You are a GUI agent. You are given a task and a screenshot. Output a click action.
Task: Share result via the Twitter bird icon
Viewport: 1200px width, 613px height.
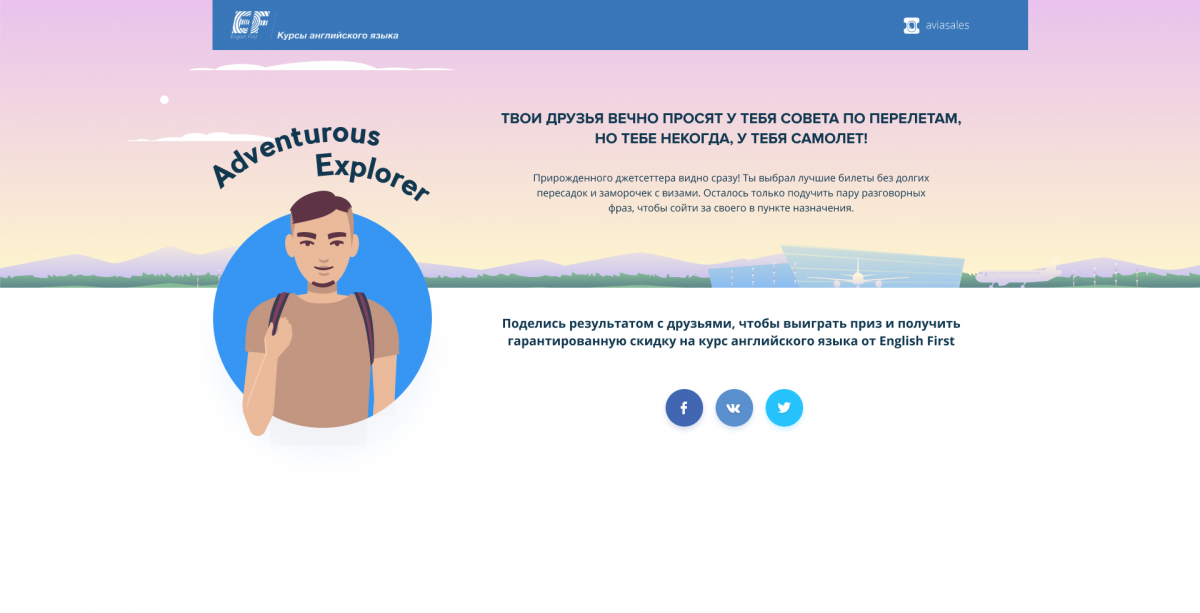click(x=784, y=408)
